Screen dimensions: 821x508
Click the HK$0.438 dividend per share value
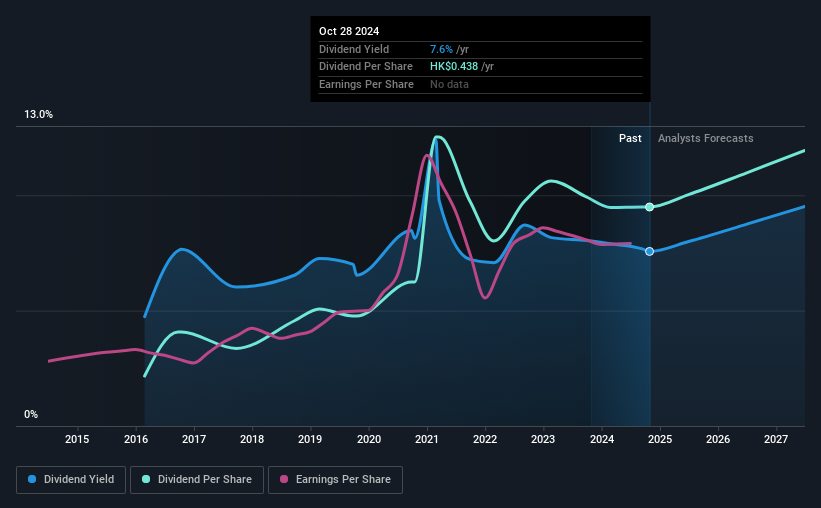point(454,67)
